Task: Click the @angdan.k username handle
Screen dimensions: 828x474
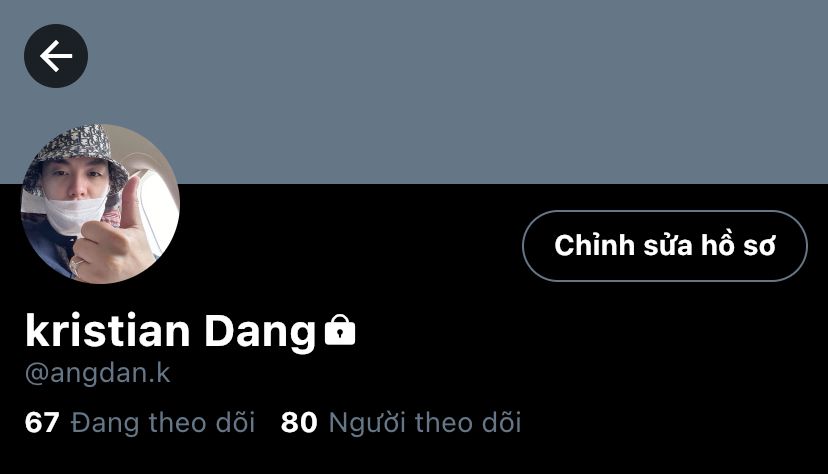Action: click(x=98, y=373)
